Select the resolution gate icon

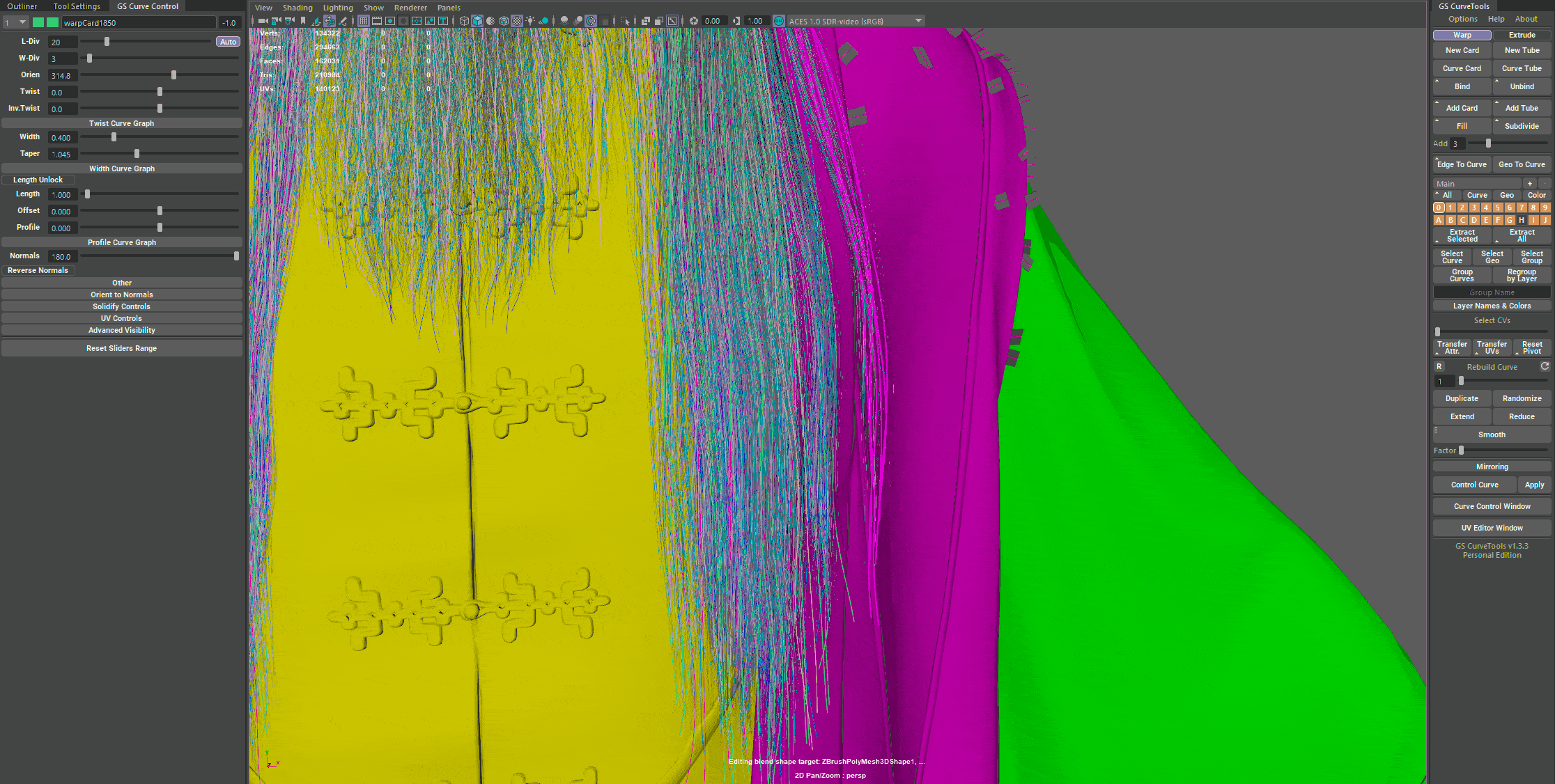(390, 21)
